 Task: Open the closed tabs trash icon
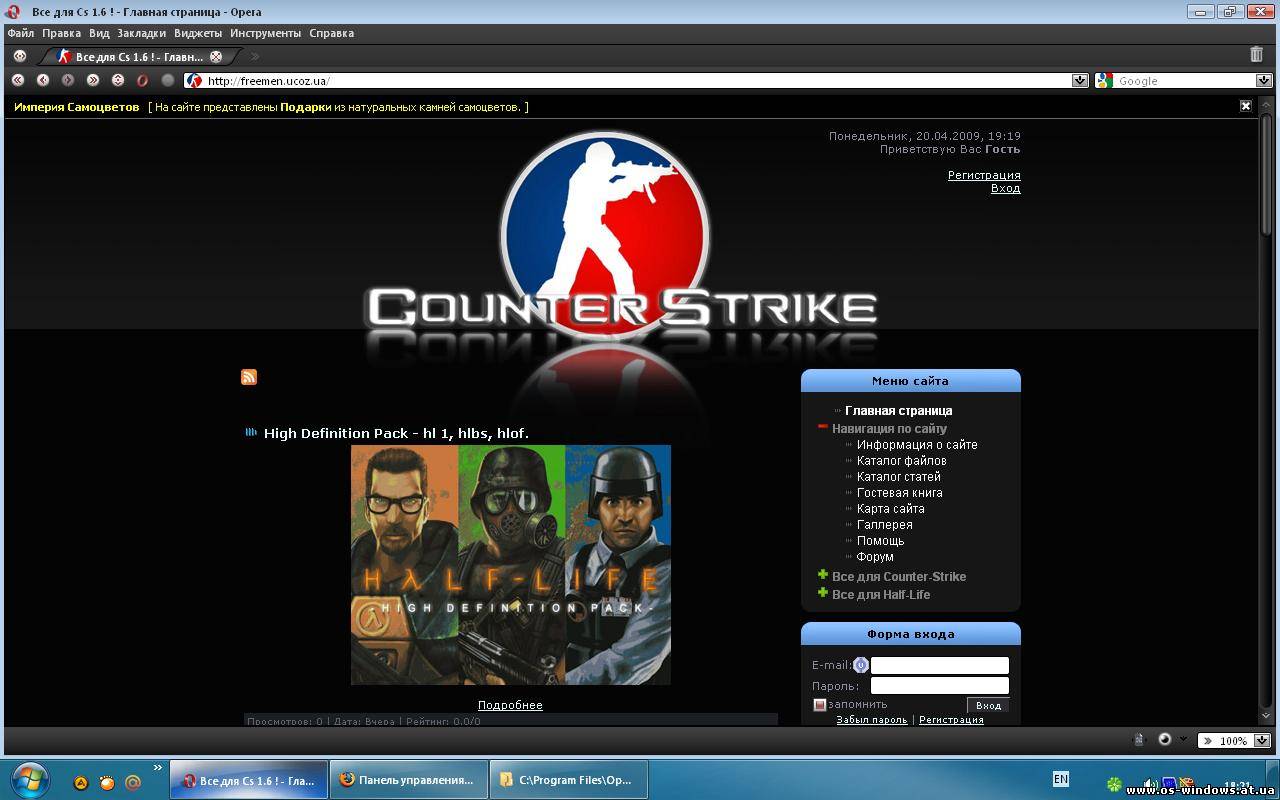1257,55
